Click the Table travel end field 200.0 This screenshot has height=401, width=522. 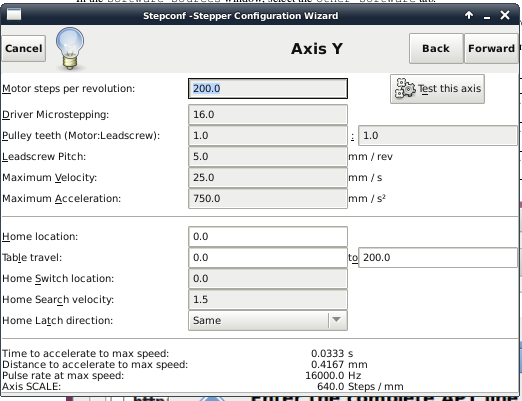click(x=438, y=258)
